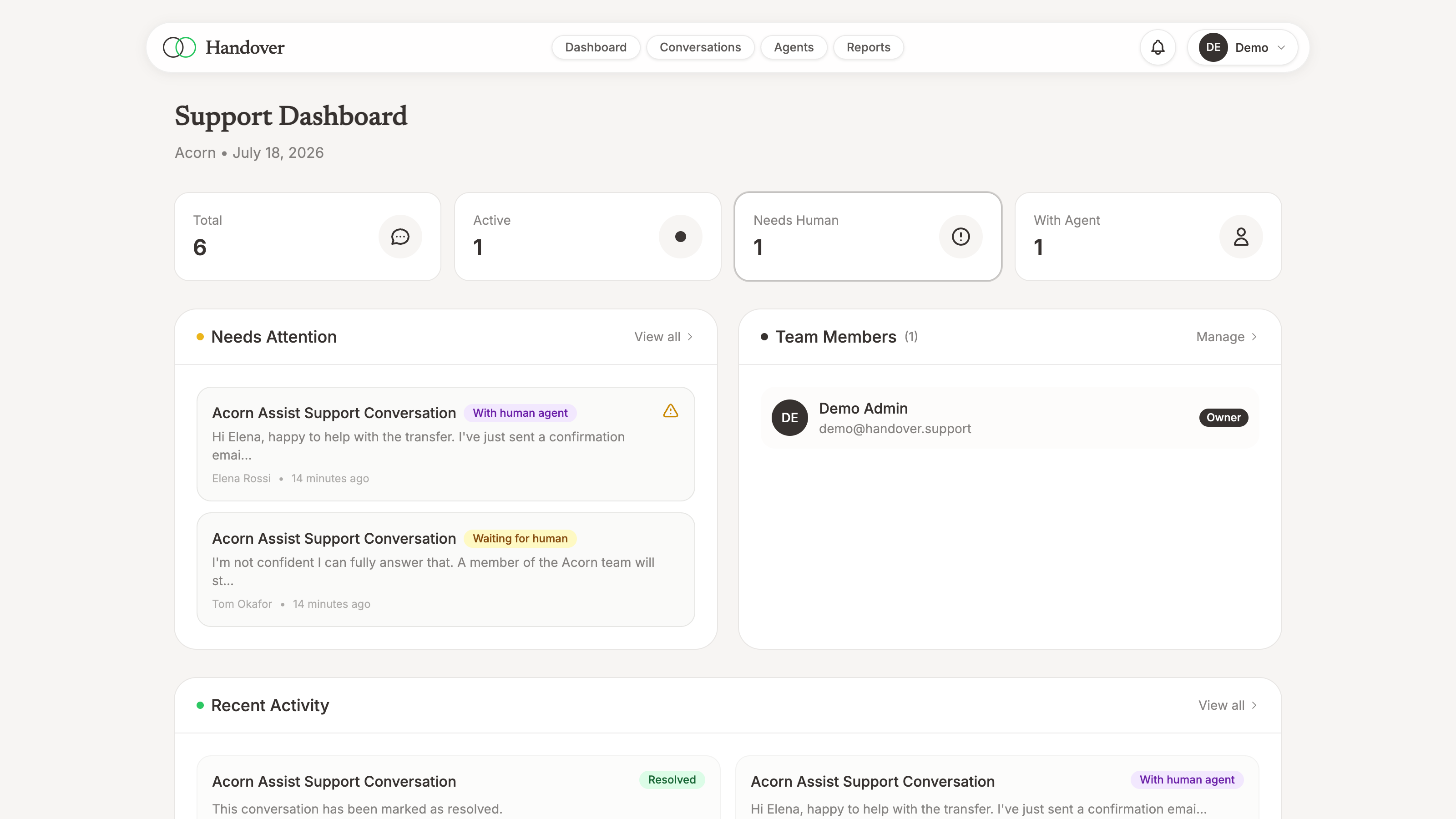Go to the Dashboard tab
Image resolution: width=1456 pixels, height=819 pixels.
coord(596,47)
